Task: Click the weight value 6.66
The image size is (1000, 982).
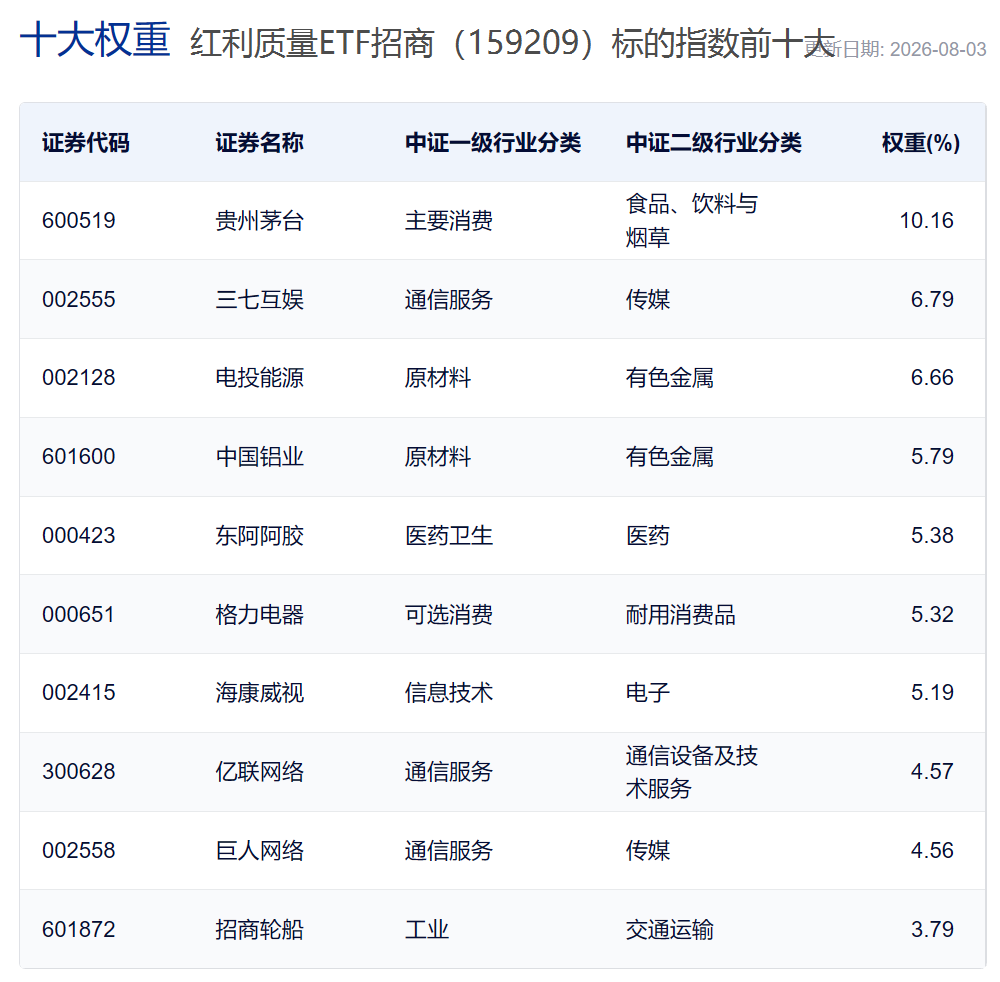Action: [x=932, y=377]
